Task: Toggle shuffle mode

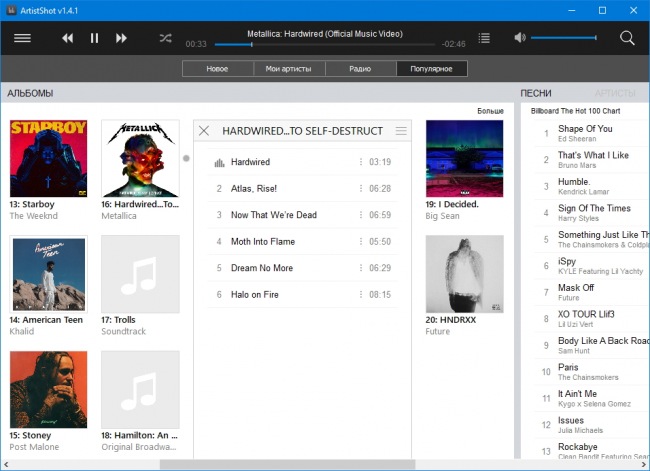Action: (165, 38)
